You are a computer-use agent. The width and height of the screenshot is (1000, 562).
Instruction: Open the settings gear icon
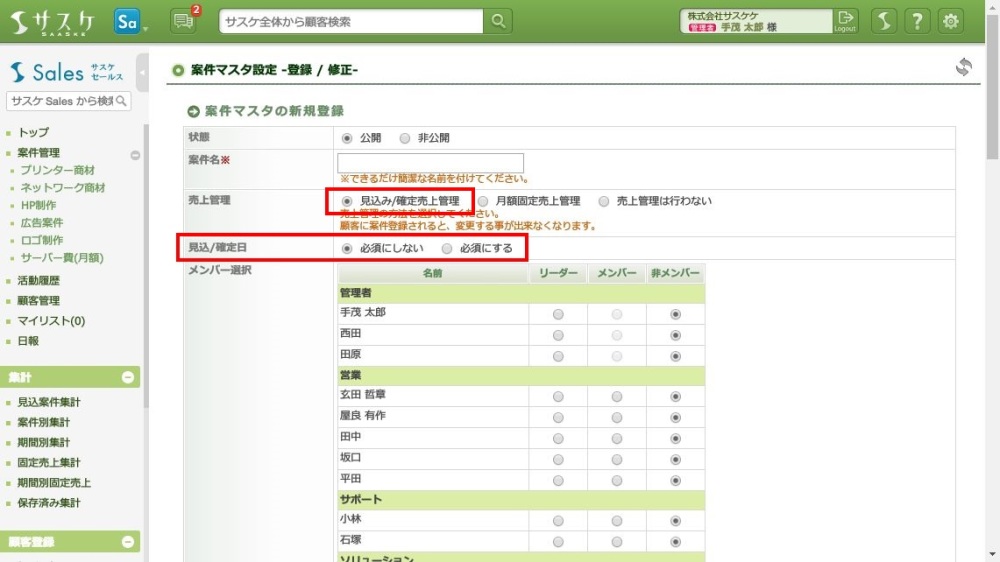point(951,21)
